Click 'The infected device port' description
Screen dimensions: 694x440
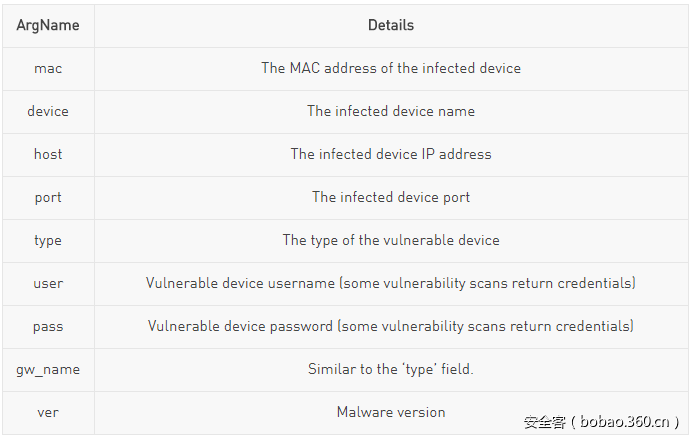pos(391,197)
